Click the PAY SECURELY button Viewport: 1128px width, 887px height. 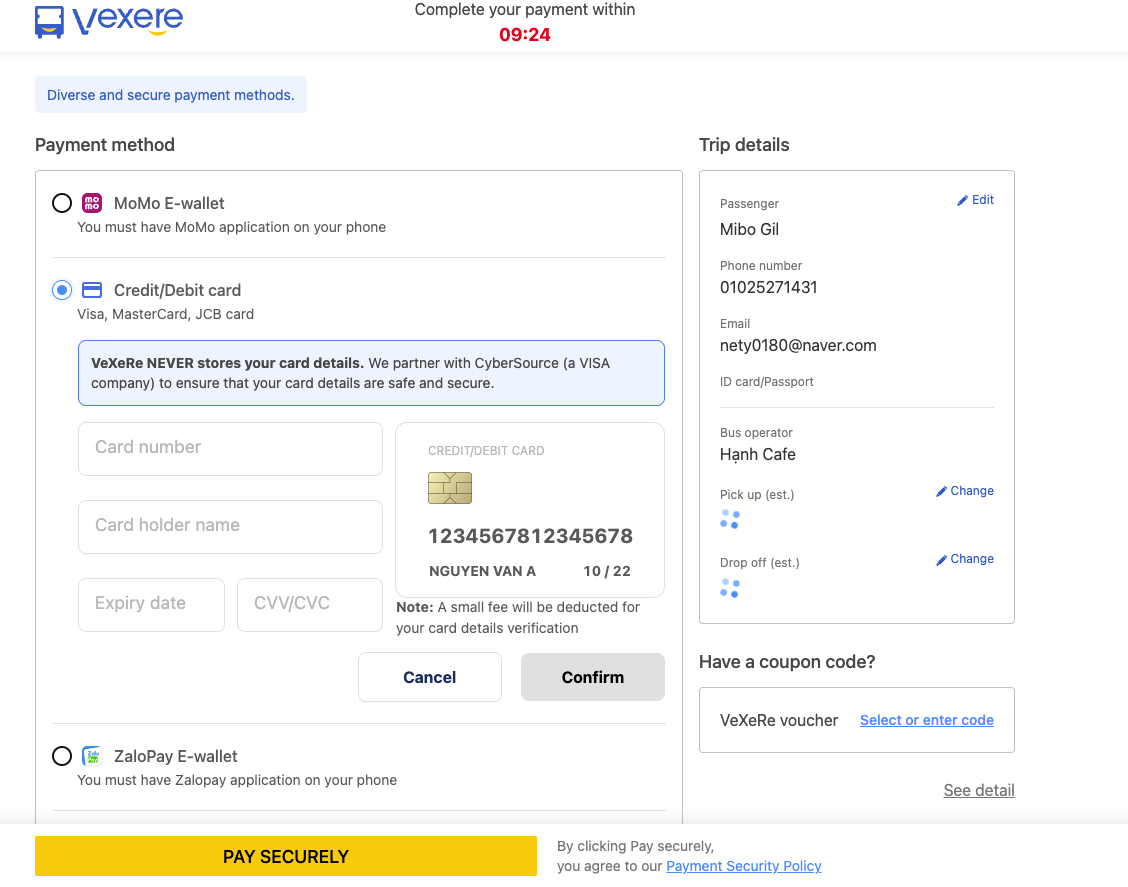pos(286,856)
